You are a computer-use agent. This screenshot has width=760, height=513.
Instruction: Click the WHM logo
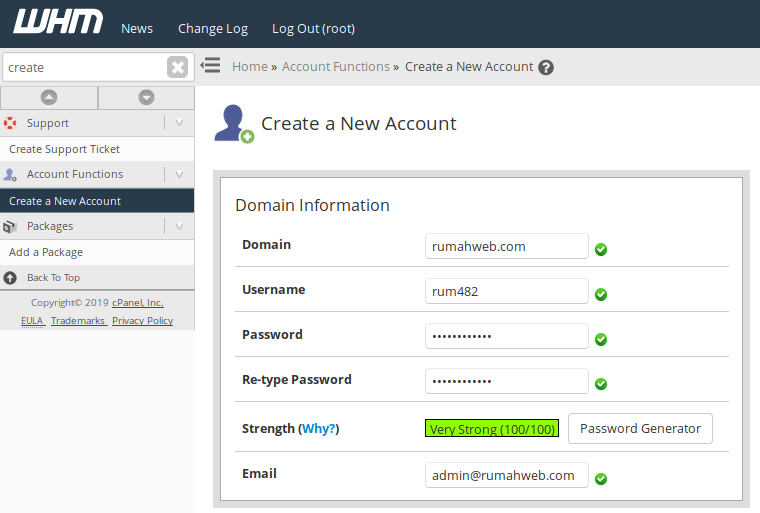[58, 22]
